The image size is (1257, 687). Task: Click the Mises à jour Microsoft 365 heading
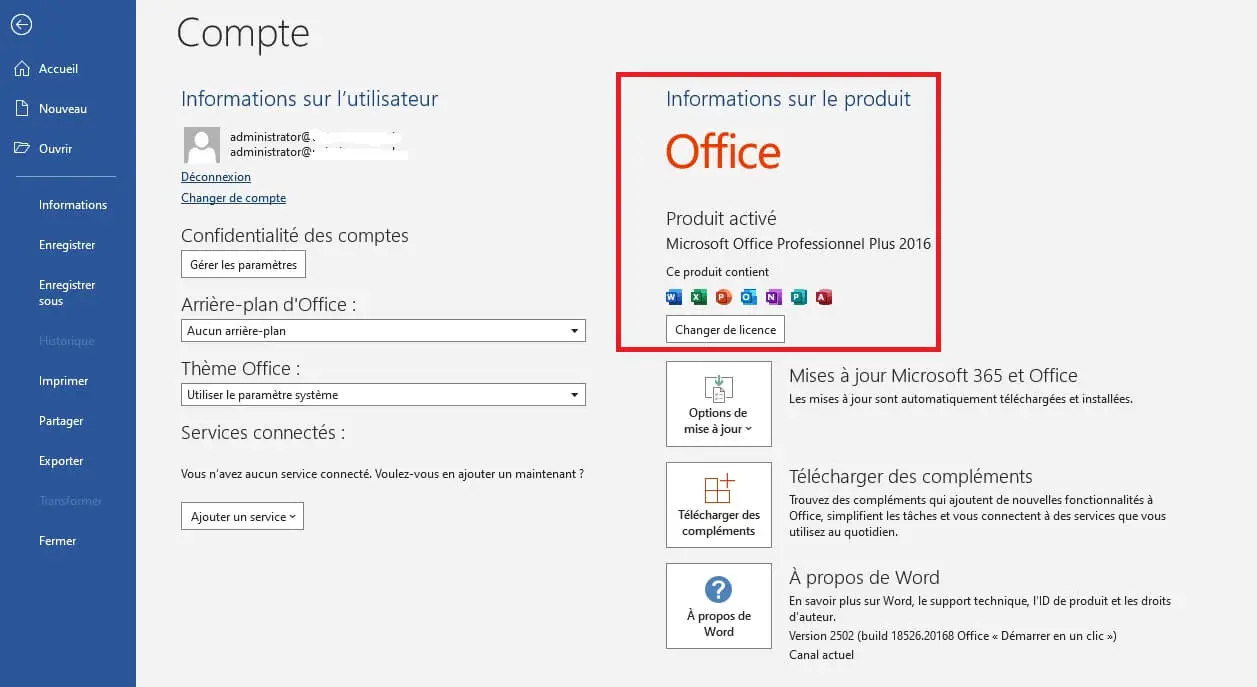coord(933,376)
